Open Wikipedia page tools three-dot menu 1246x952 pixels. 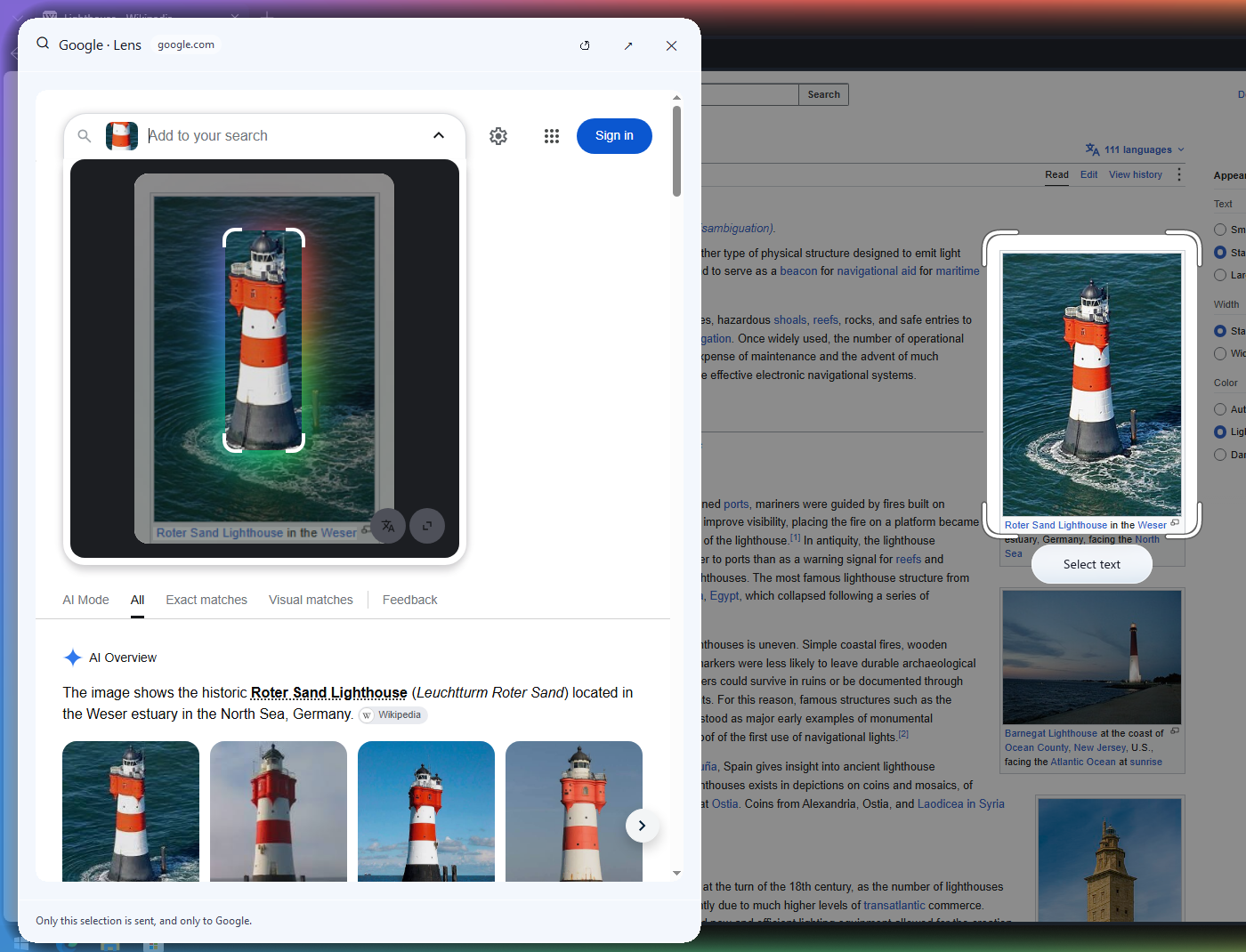tap(1179, 174)
